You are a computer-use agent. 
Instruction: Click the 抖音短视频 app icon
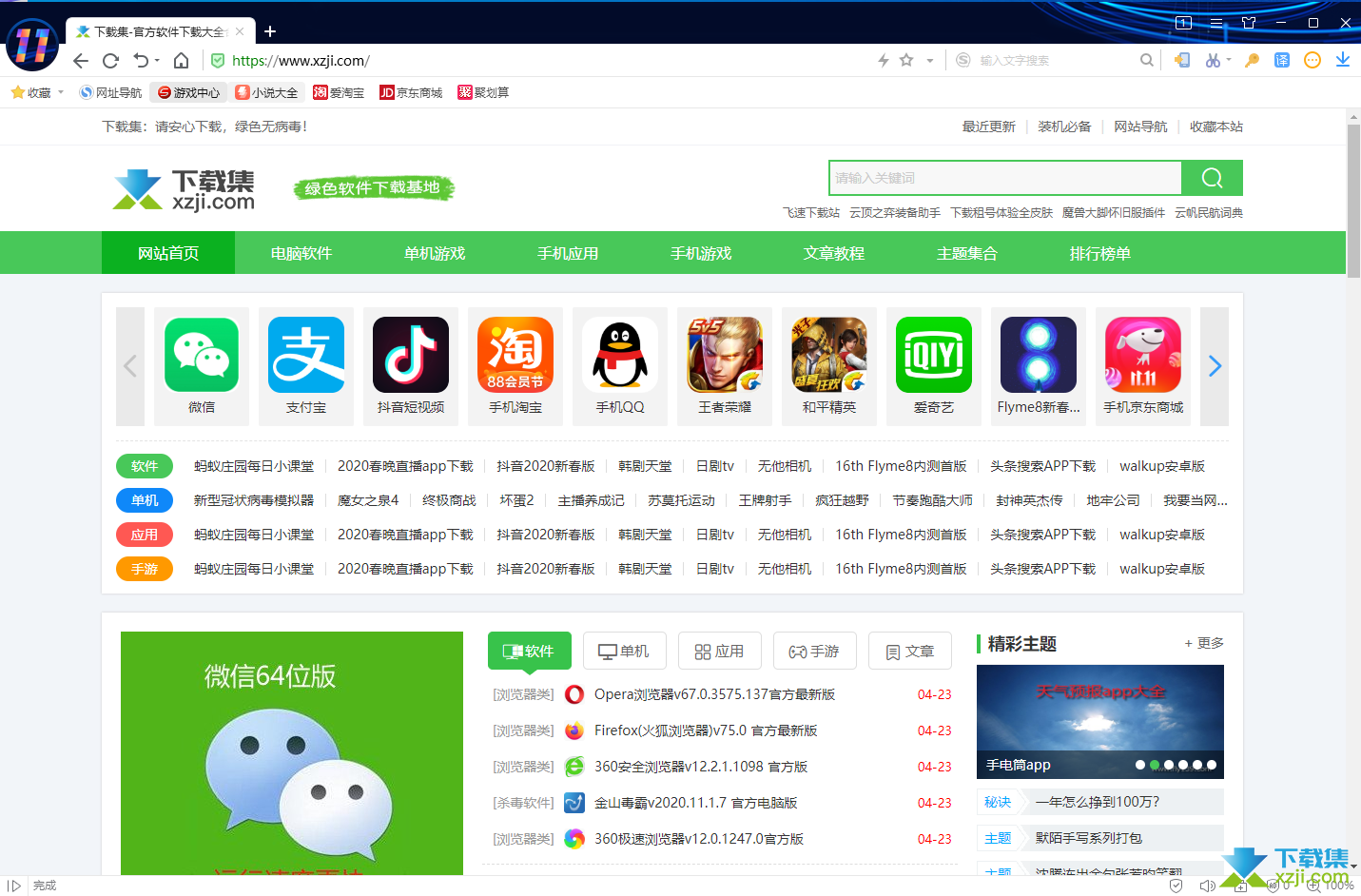click(x=411, y=355)
